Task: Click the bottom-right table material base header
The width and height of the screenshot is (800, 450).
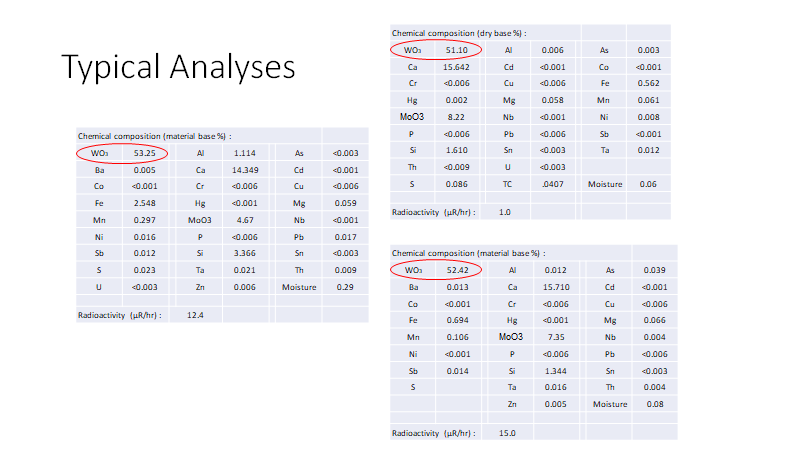Action: 465,253
